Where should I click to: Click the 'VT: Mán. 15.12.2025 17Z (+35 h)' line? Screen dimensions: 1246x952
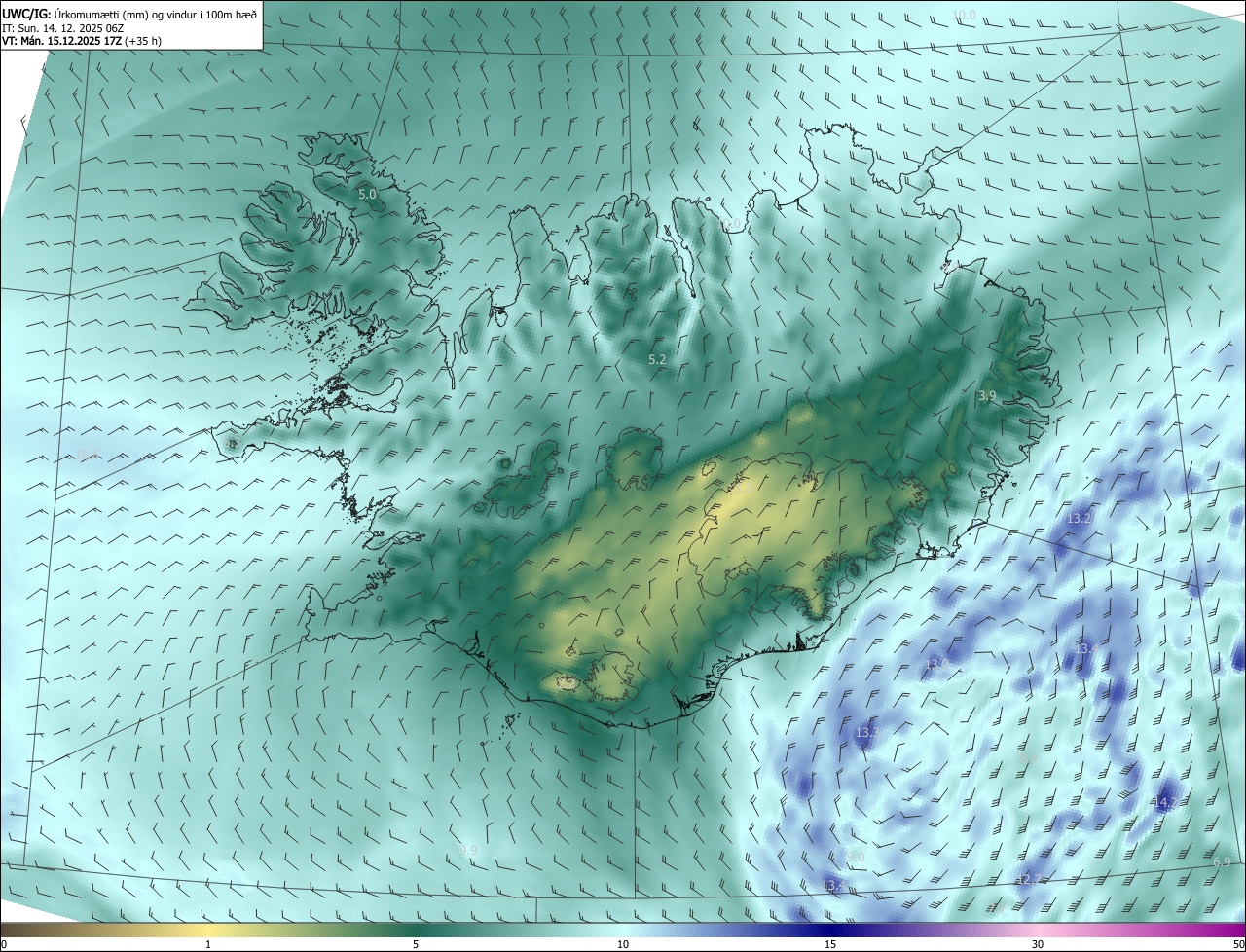pyautogui.click(x=82, y=41)
